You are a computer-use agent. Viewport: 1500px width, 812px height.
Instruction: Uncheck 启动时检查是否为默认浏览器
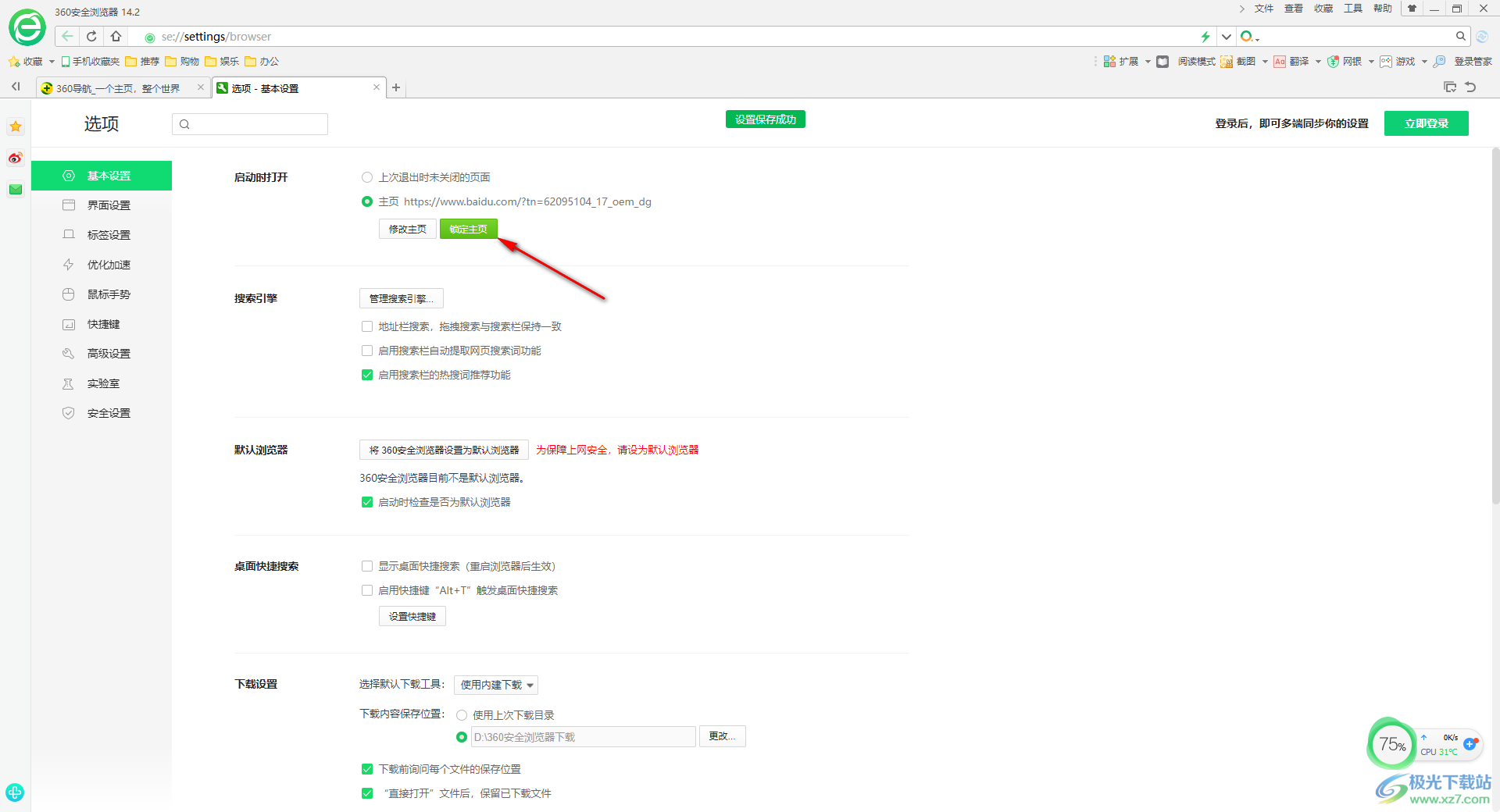pyautogui.click(x=366, y=502)
